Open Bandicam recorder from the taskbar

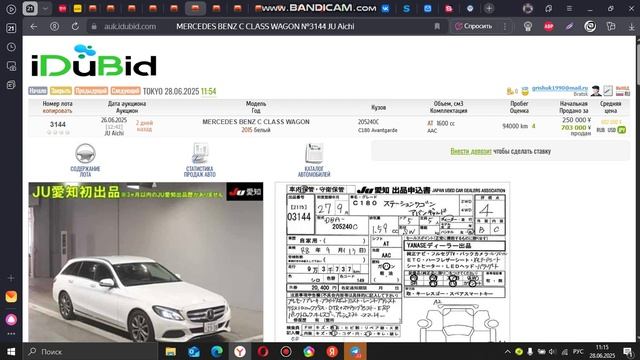click(x=286, y=351)
